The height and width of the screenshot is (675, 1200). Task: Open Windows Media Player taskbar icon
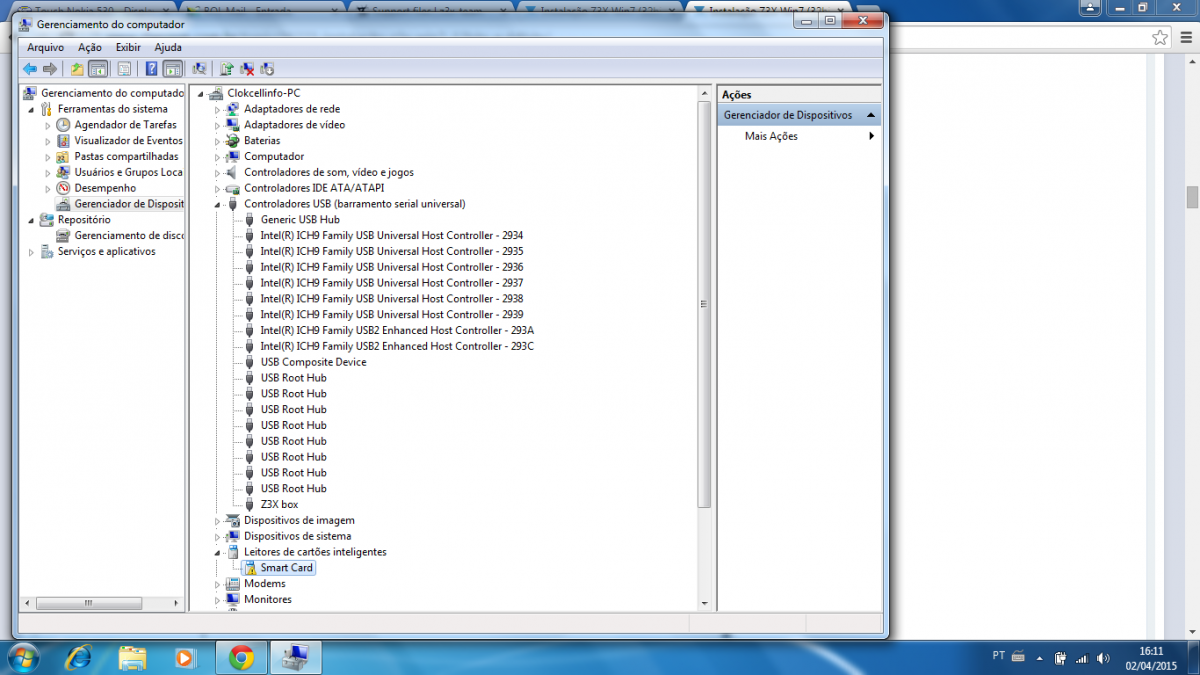[185, 657]
